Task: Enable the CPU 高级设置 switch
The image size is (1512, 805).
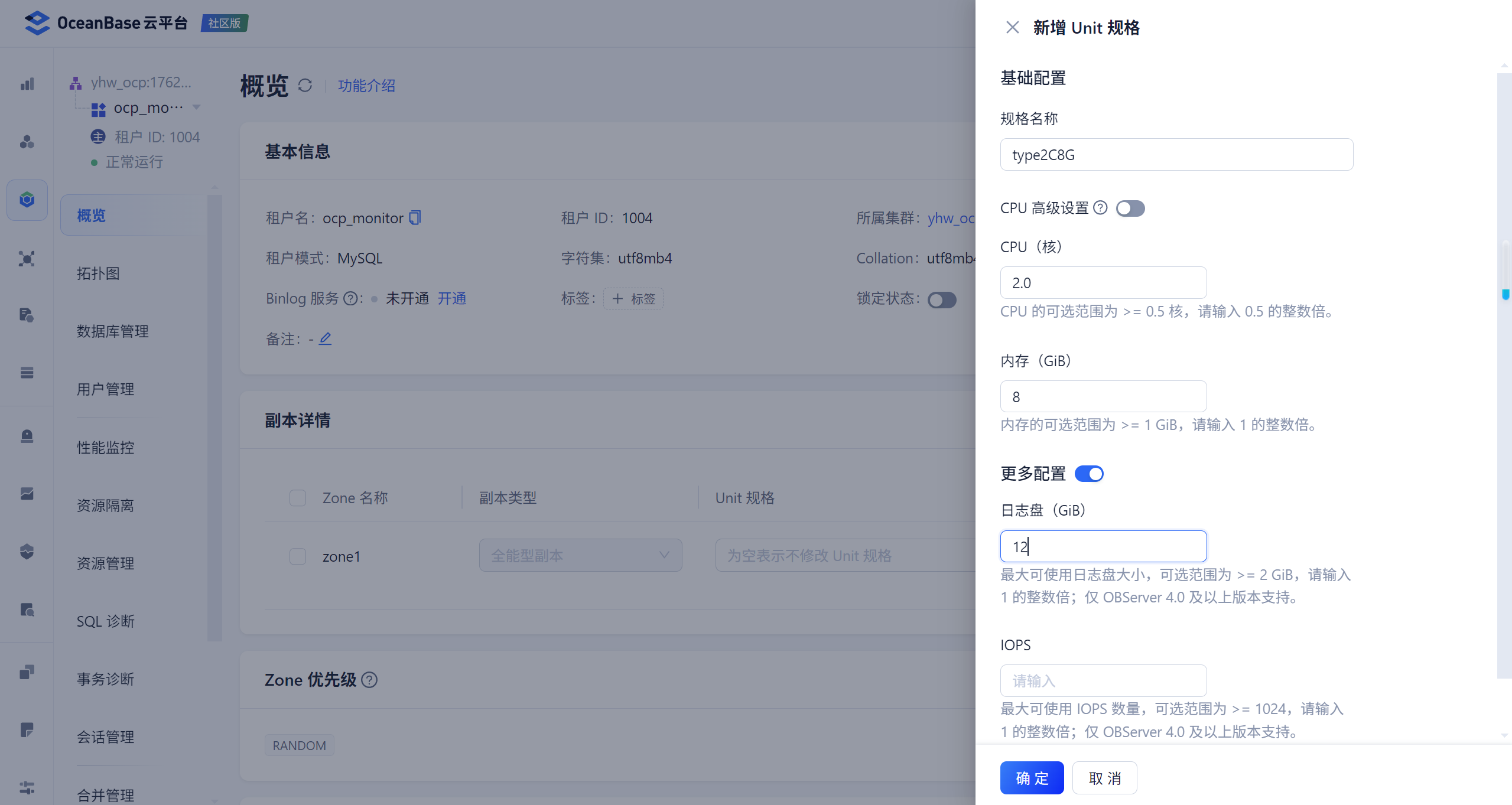Action: [1130, 208]
